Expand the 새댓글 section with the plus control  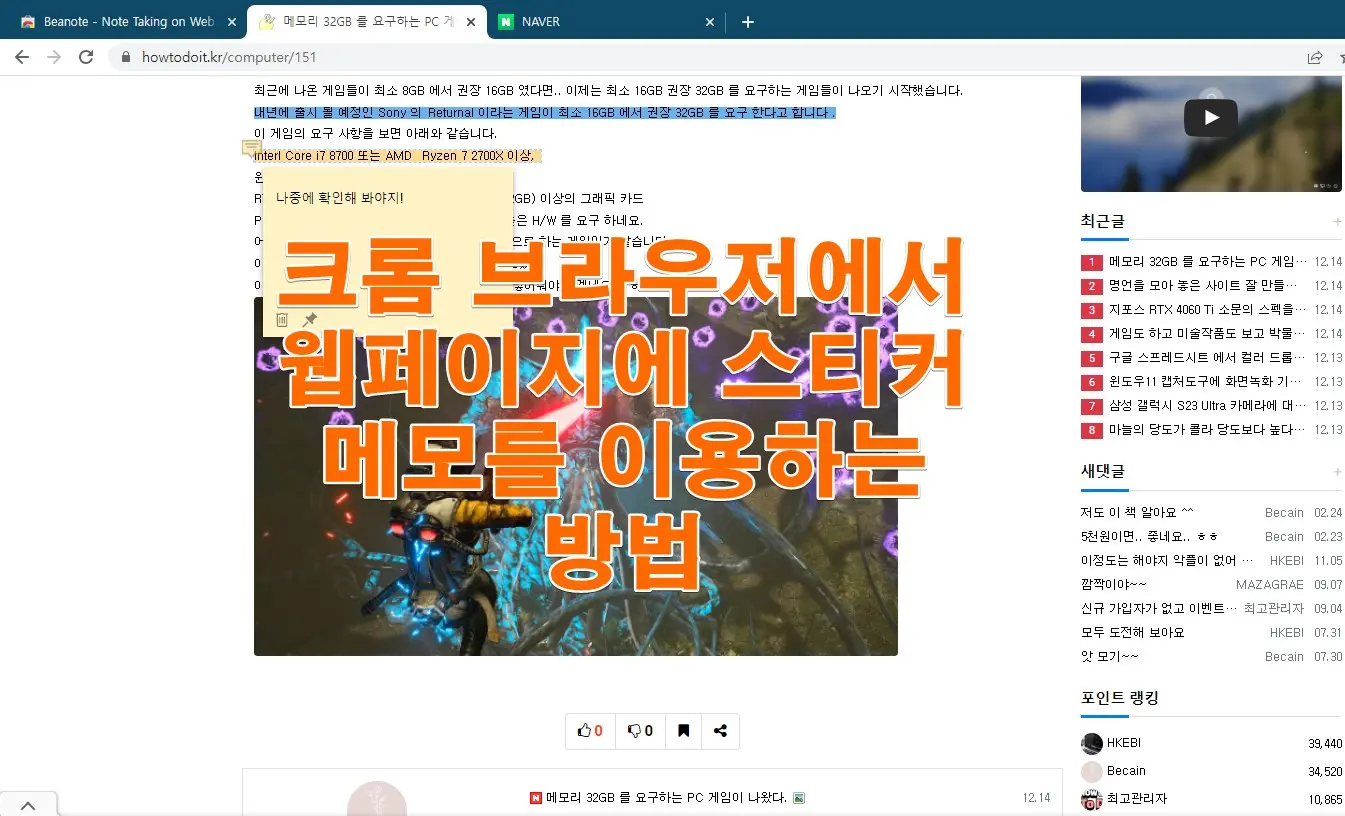point(1337,471)
